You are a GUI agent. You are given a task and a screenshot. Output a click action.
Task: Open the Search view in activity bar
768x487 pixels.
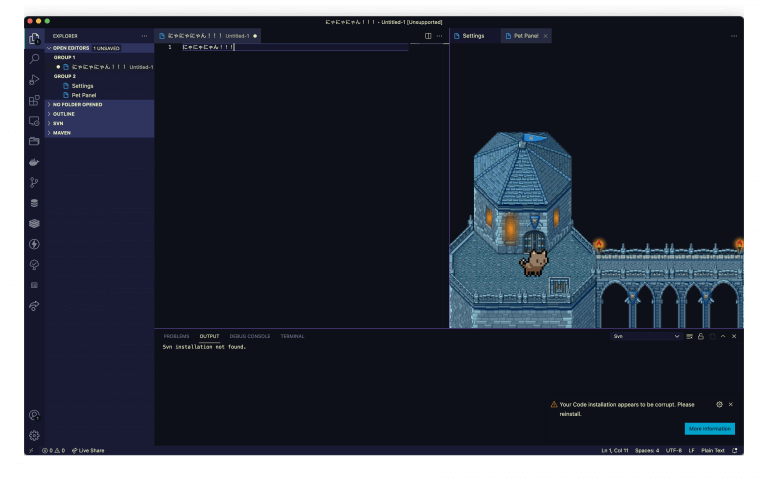pos(34,59)
